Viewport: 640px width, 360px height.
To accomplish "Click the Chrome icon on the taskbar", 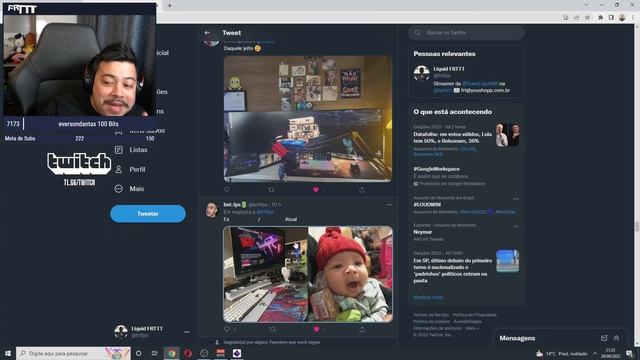I will (x=171, y=353).
